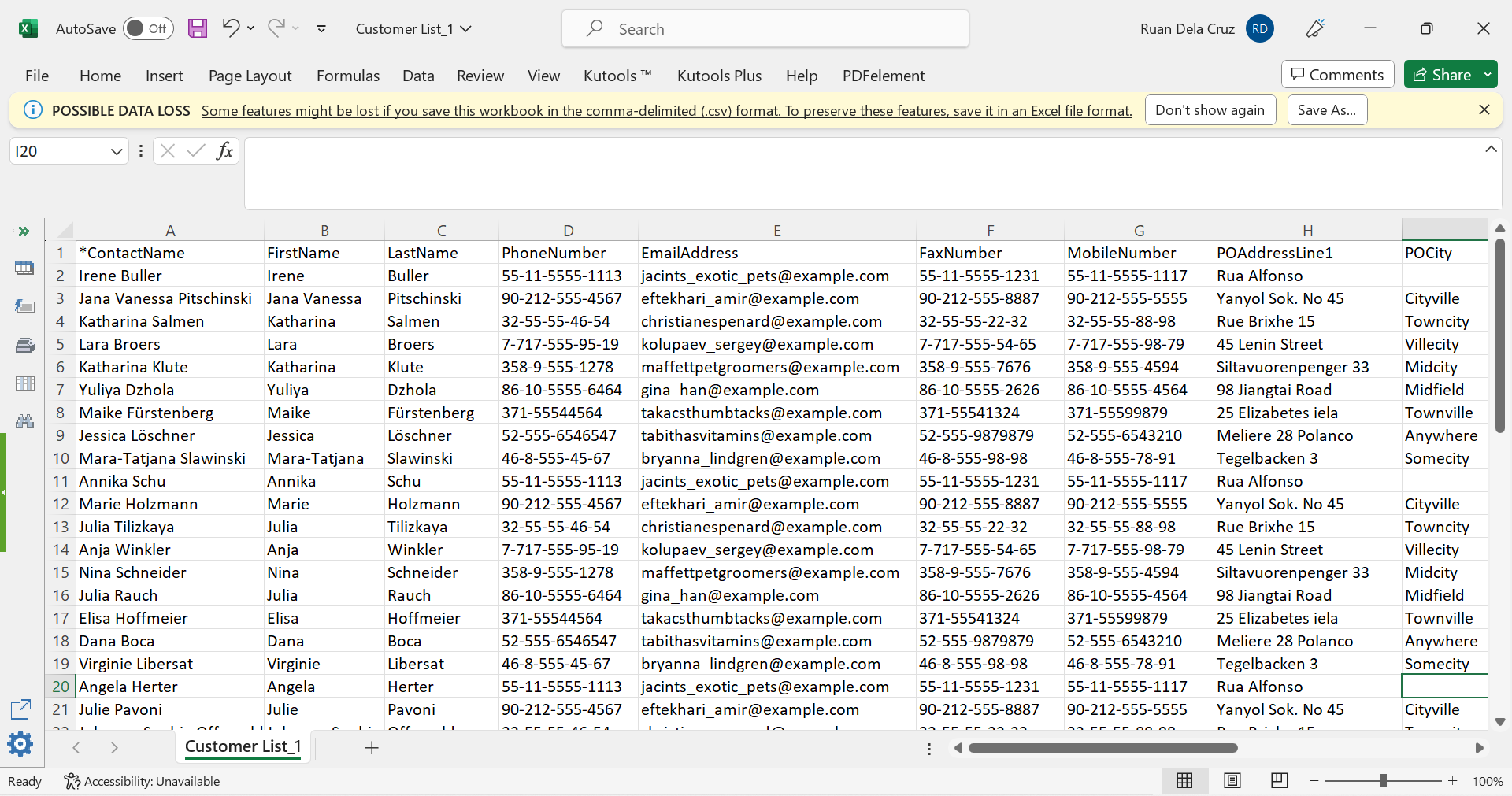Screen dimensions: 1512x796
Task: Follow the possible data loss warning link
Action: (666, 111)
